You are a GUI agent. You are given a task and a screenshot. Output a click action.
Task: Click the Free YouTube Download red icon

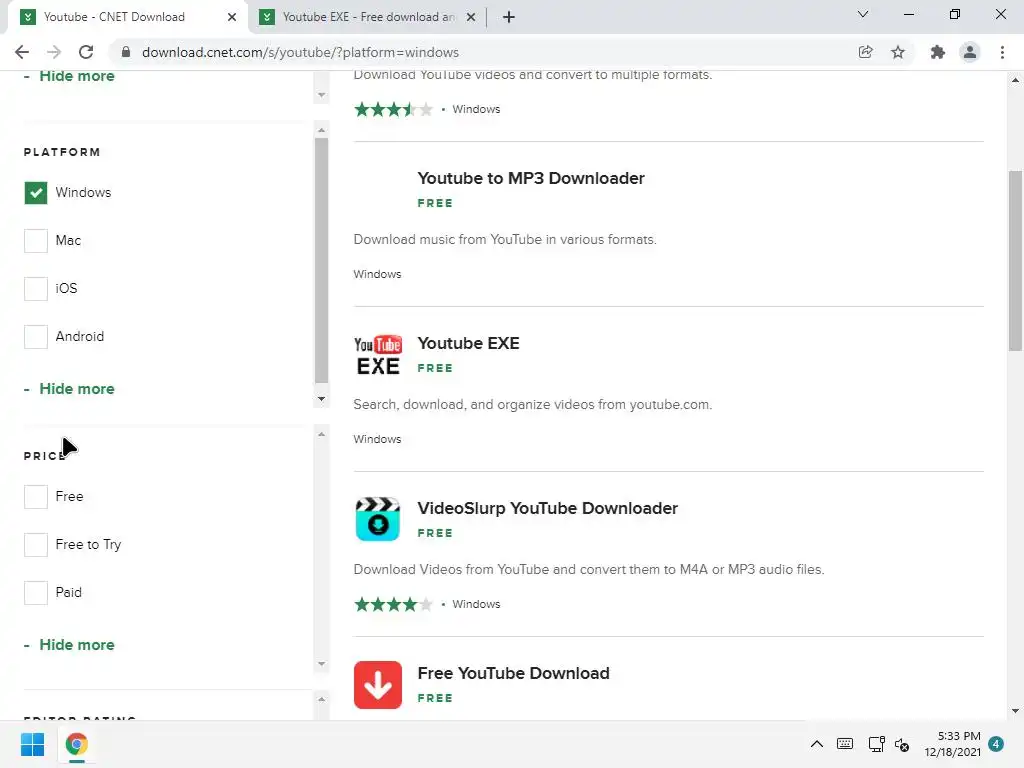point(377,684)
